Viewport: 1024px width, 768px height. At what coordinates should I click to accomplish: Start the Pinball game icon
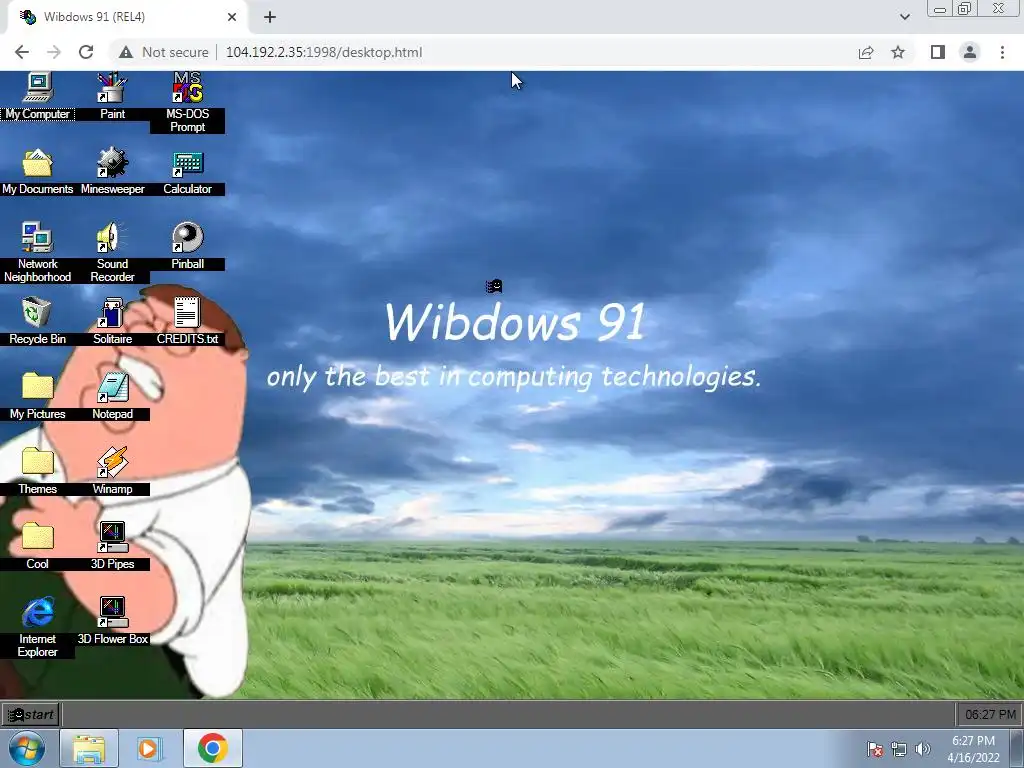[x=187, y=246]
